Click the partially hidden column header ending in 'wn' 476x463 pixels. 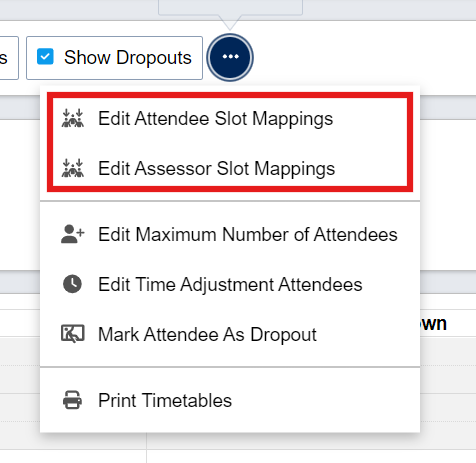point(433,323)
